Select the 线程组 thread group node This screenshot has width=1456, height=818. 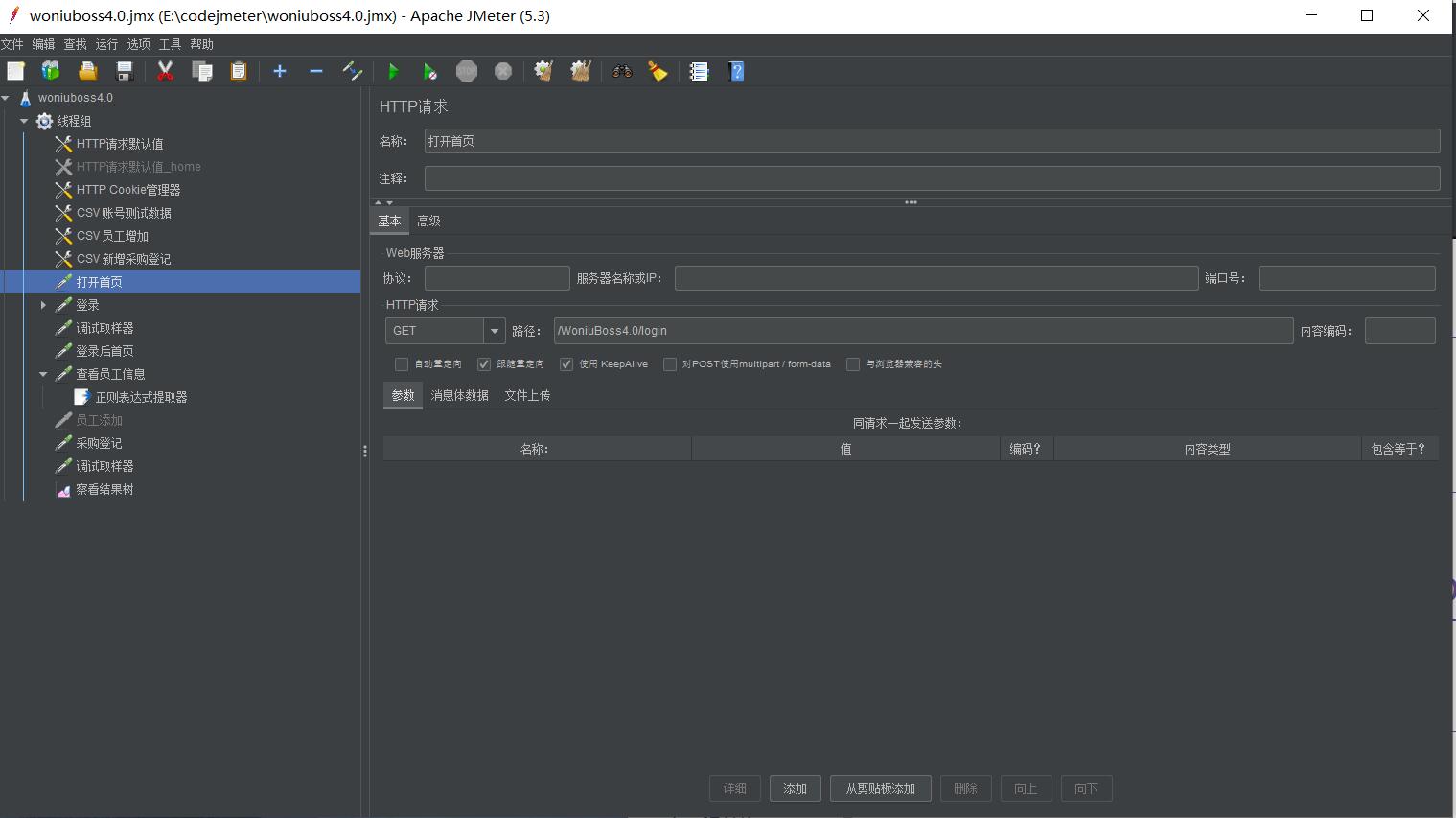point(74,121)
